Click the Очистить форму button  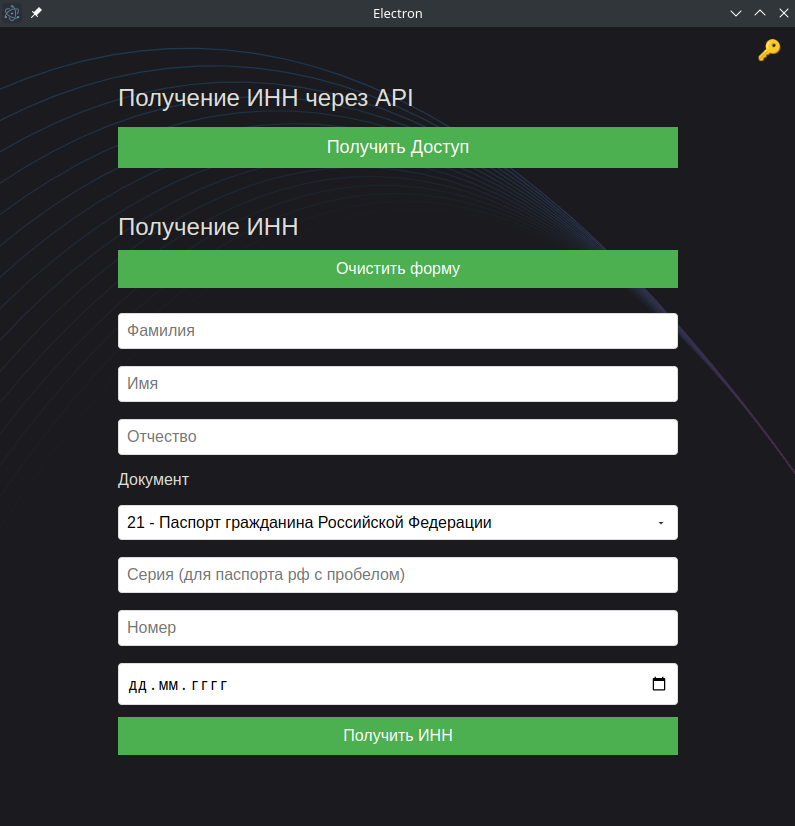pos(397,269)
